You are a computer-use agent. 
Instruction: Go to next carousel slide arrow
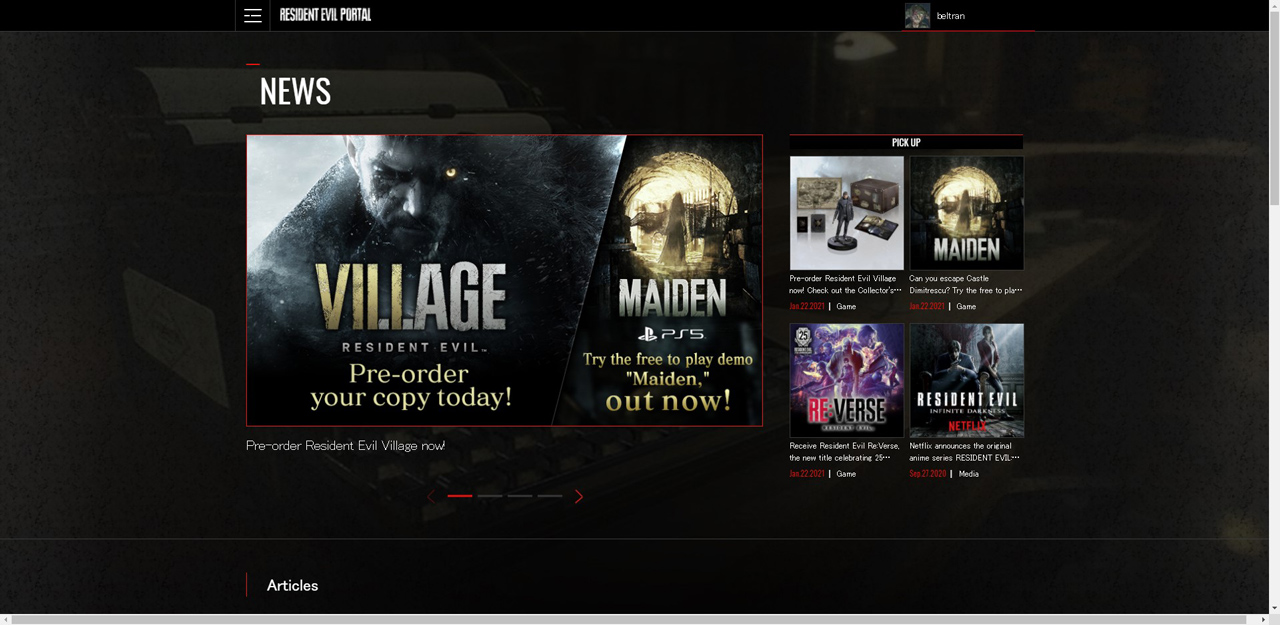pos(578,496)
